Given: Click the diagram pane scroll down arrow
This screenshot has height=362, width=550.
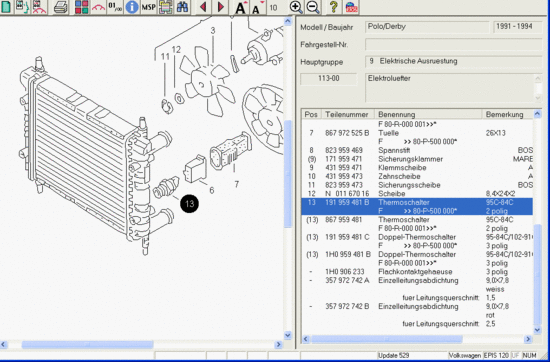Looking at the screenshot, I should [x=288, y=335].
